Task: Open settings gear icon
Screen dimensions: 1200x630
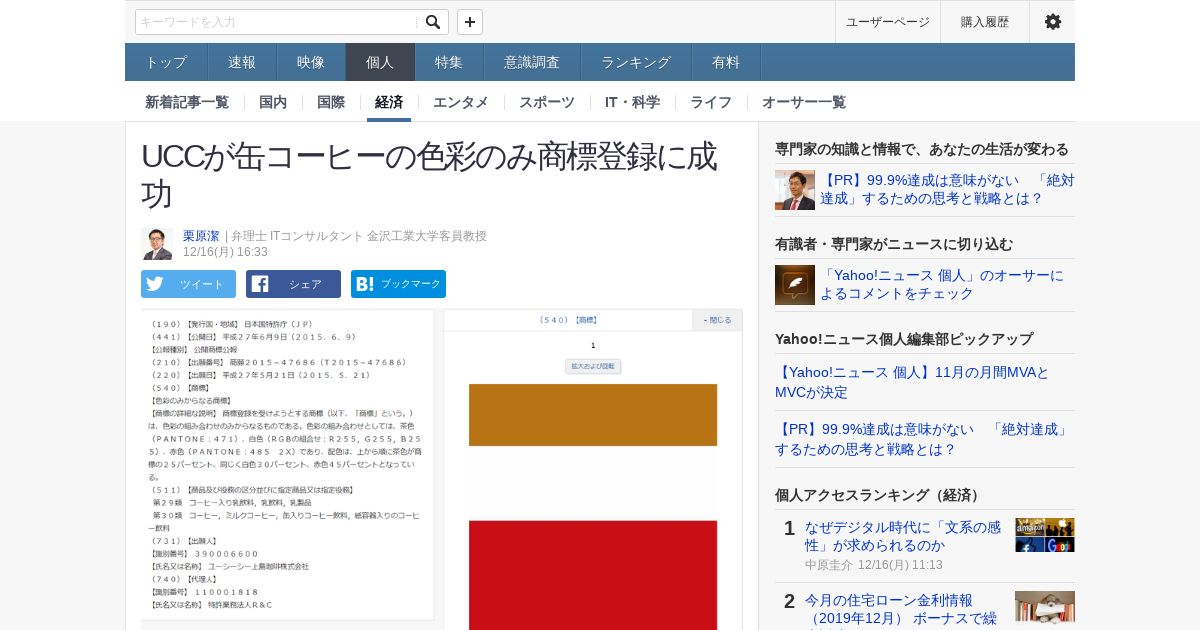Action: click(1053, 22)
